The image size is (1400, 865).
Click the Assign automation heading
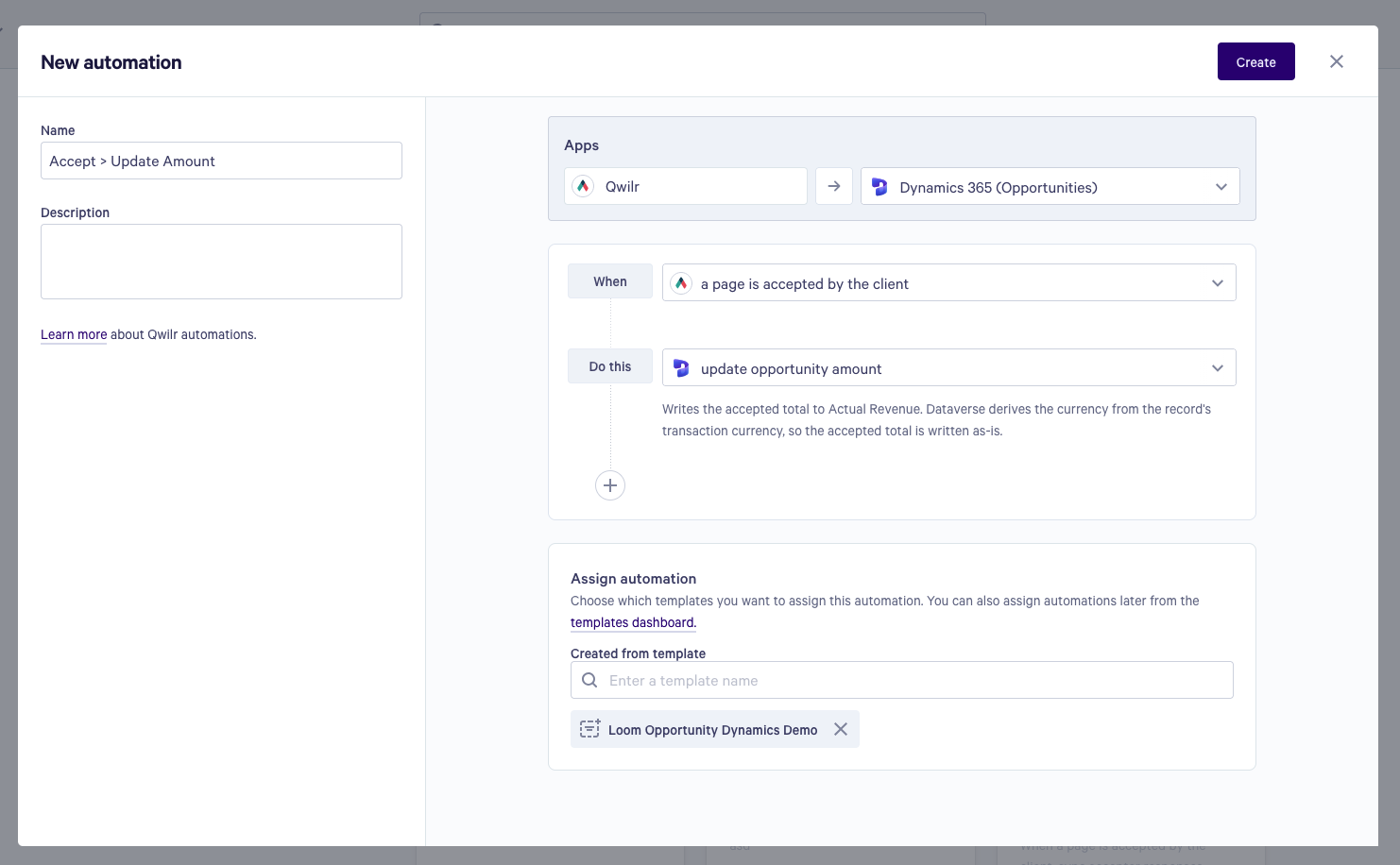(x=634, y=579)
